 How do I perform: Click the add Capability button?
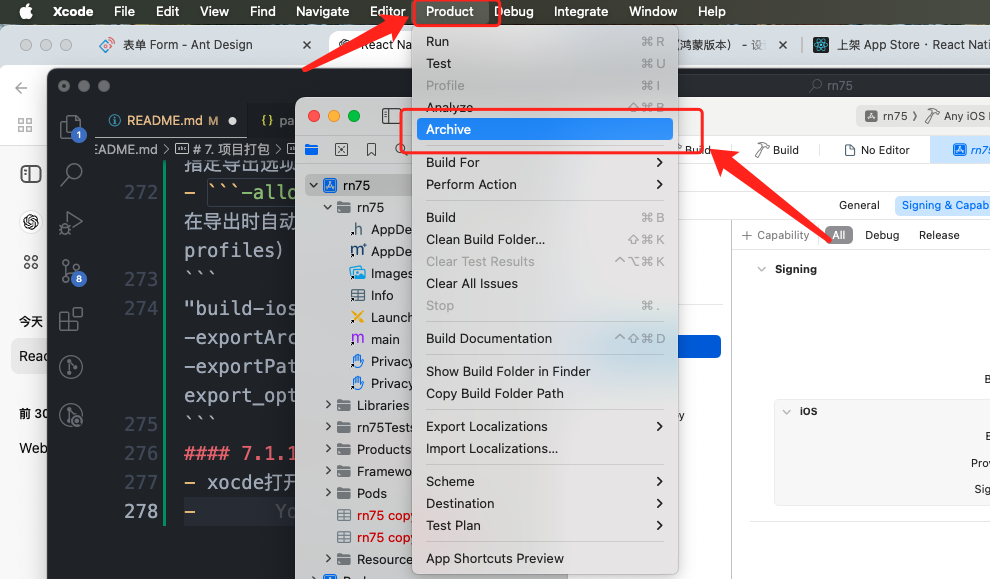(x=775, y=235)
